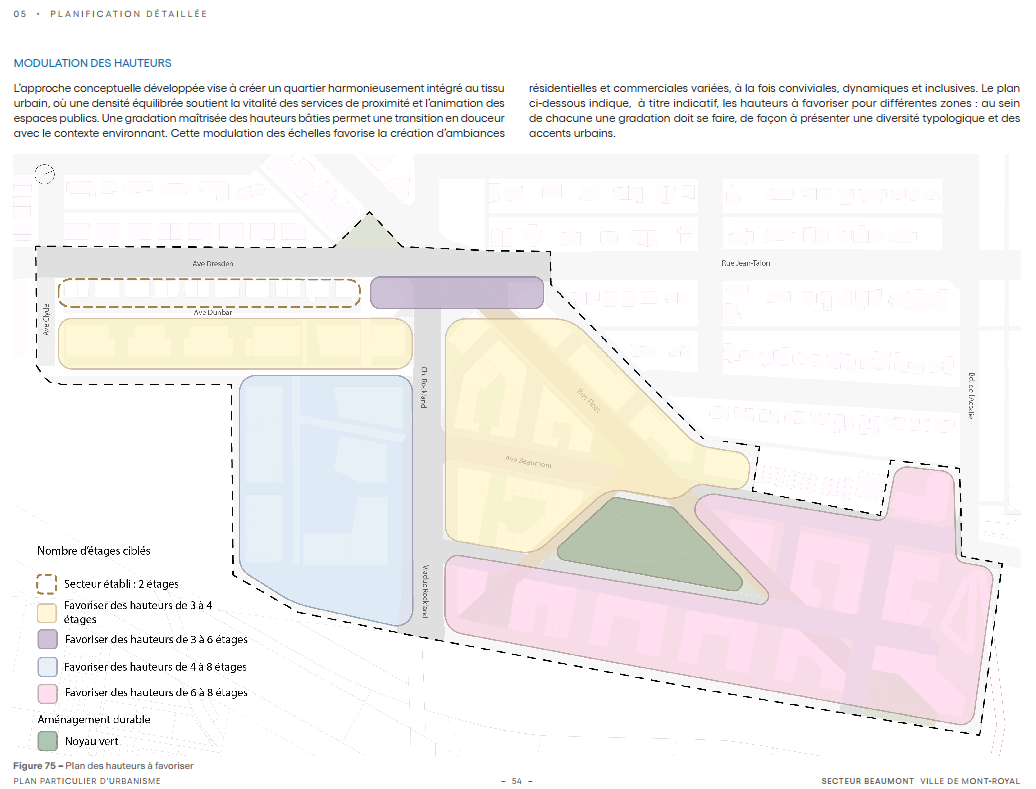
Task: Click the purple '3 à 6 étages' legend swatch
Action: (x=47, y=638)
